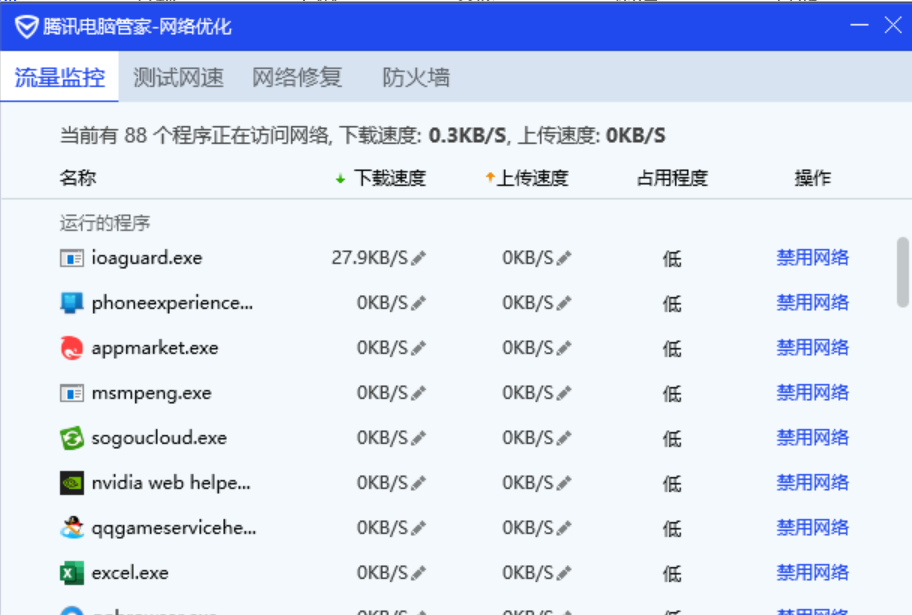Click the ioaguard.exe program icon
This screenshot has width=912, height=615.
click(71, 258)
